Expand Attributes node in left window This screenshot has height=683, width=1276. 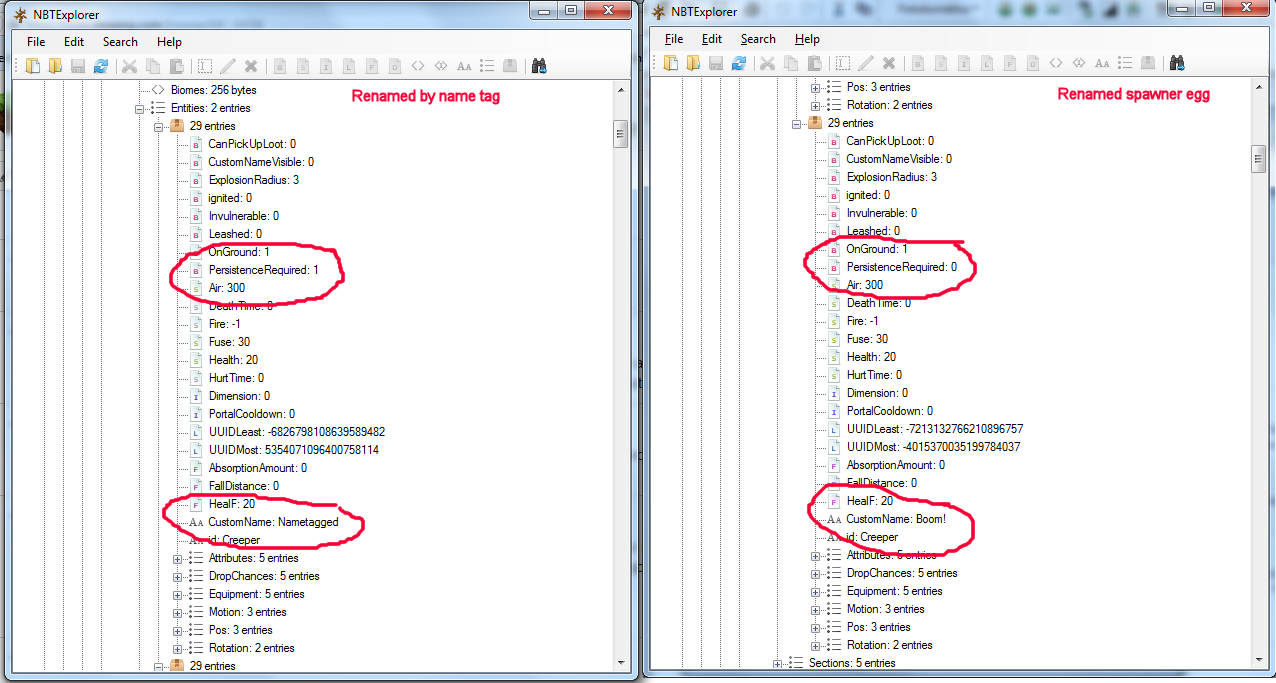click(177, 558)
